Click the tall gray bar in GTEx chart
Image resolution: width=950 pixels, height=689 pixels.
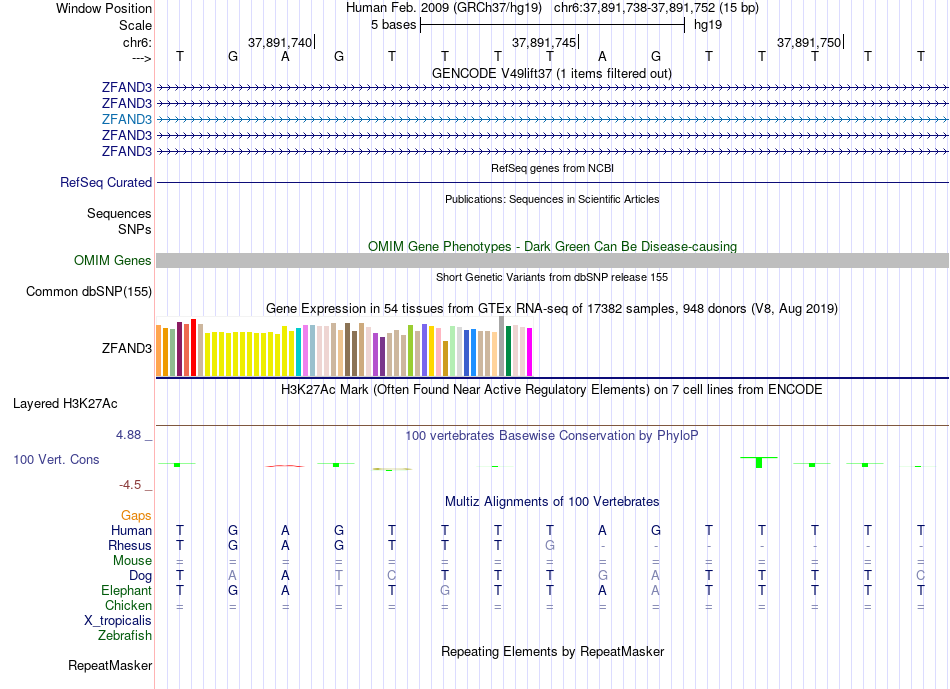click(502, 346)
